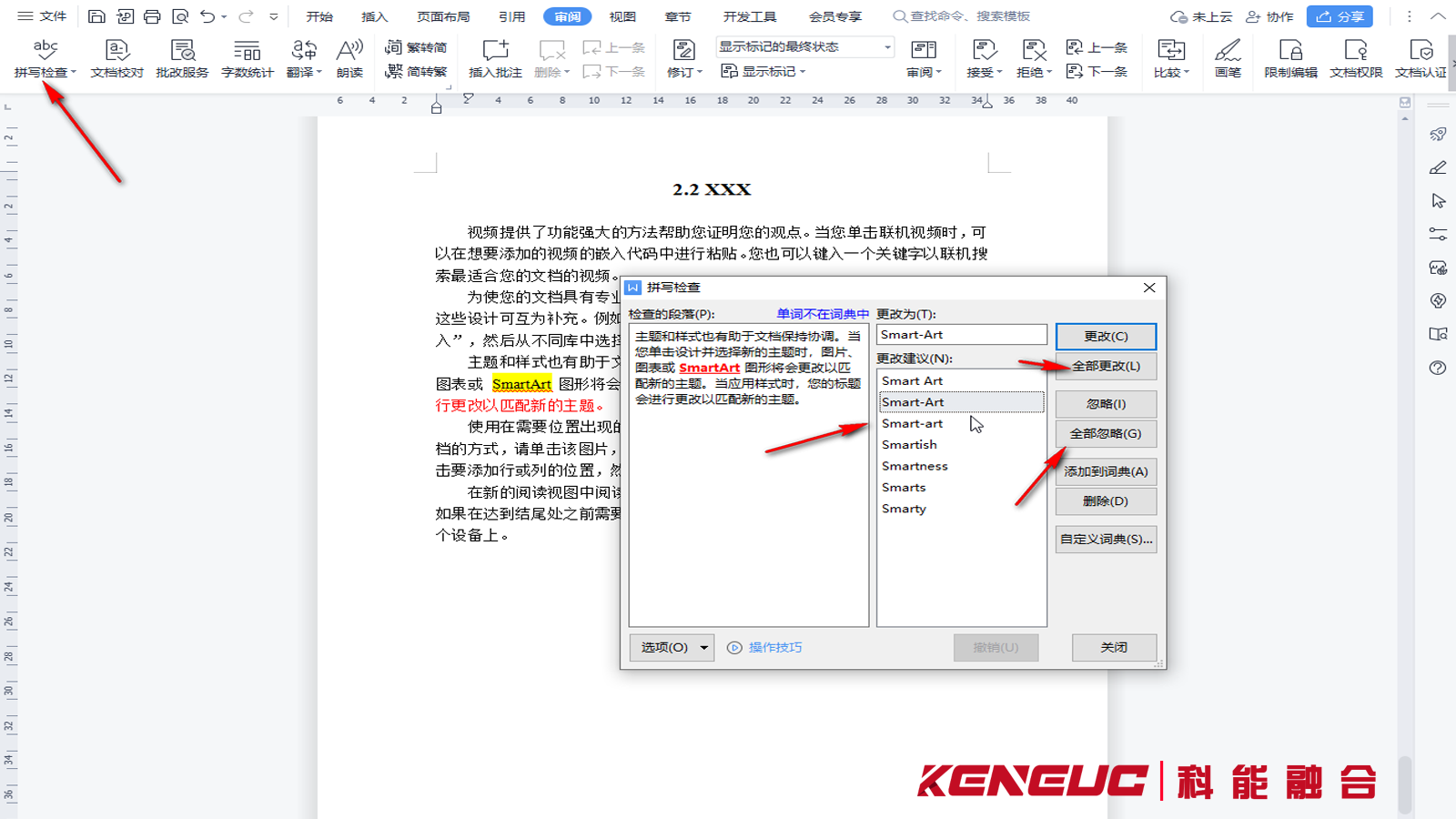Click the save icon in quick toolbar
1456x819 pixels.
(x=96, y=16)
